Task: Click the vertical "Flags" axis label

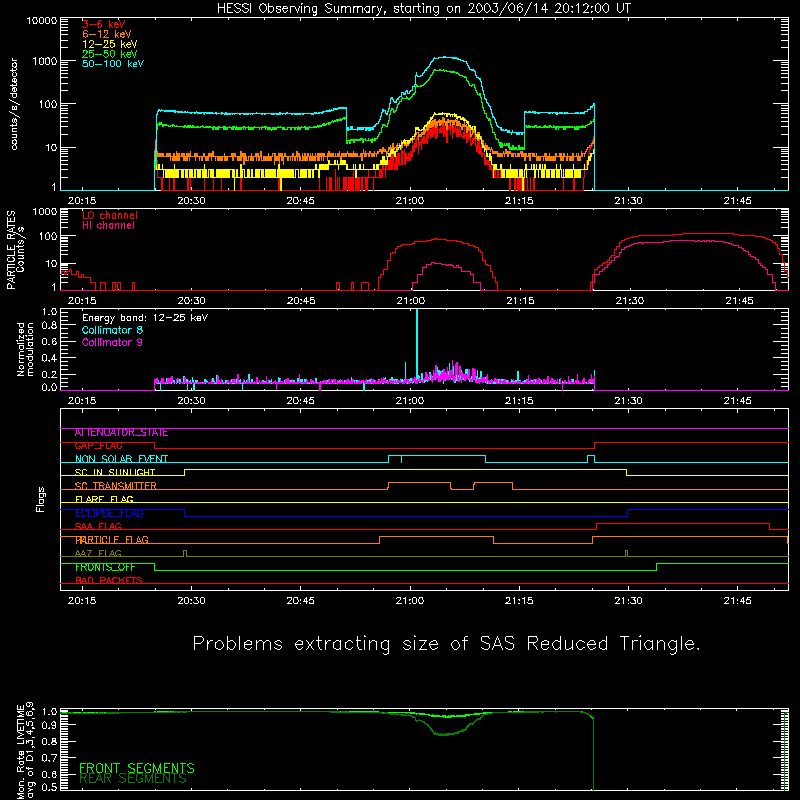Action: click(41, 499)
